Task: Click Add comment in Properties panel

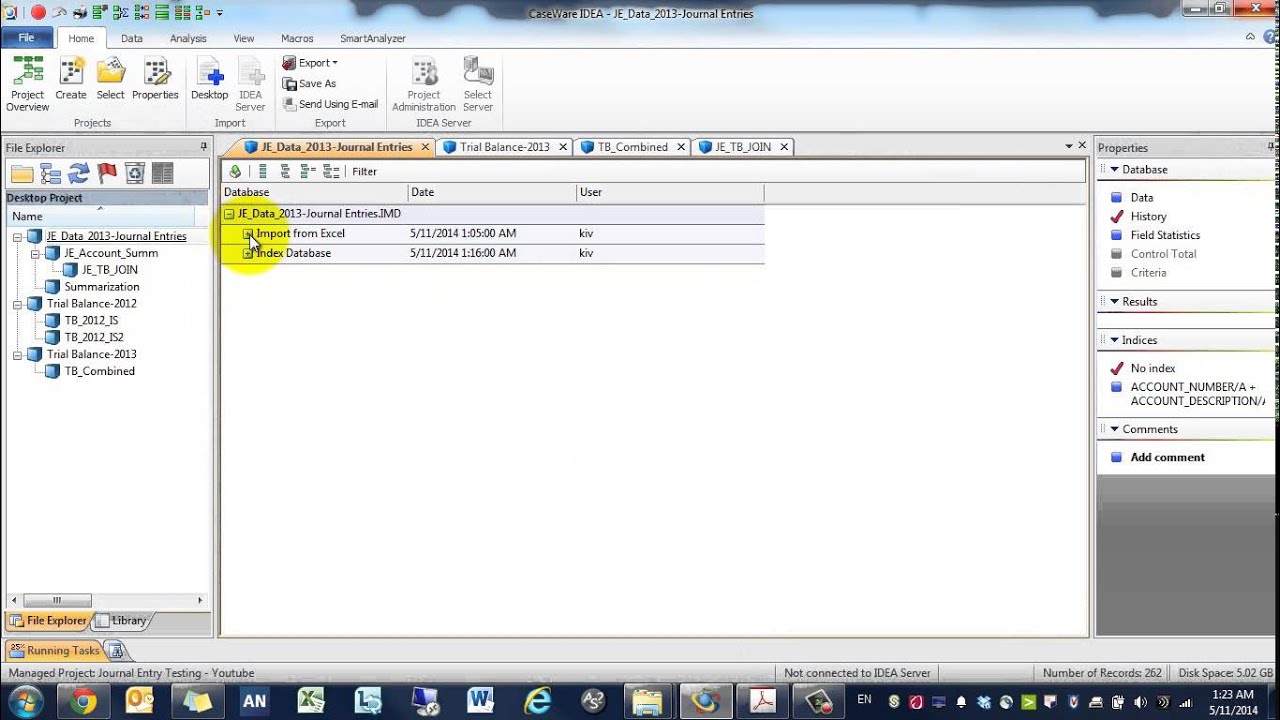Action: point(1167,457)
